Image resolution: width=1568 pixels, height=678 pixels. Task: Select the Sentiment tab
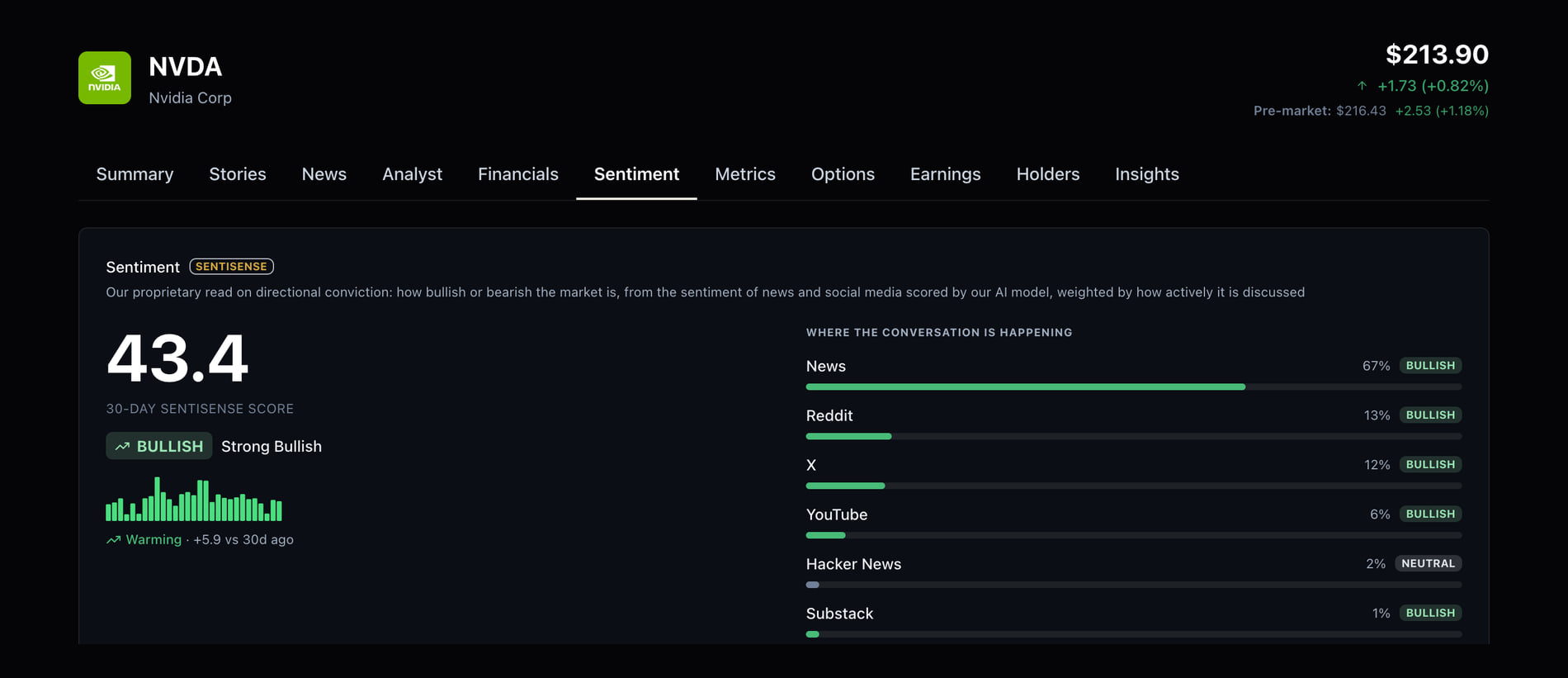[x=636, y=174]
